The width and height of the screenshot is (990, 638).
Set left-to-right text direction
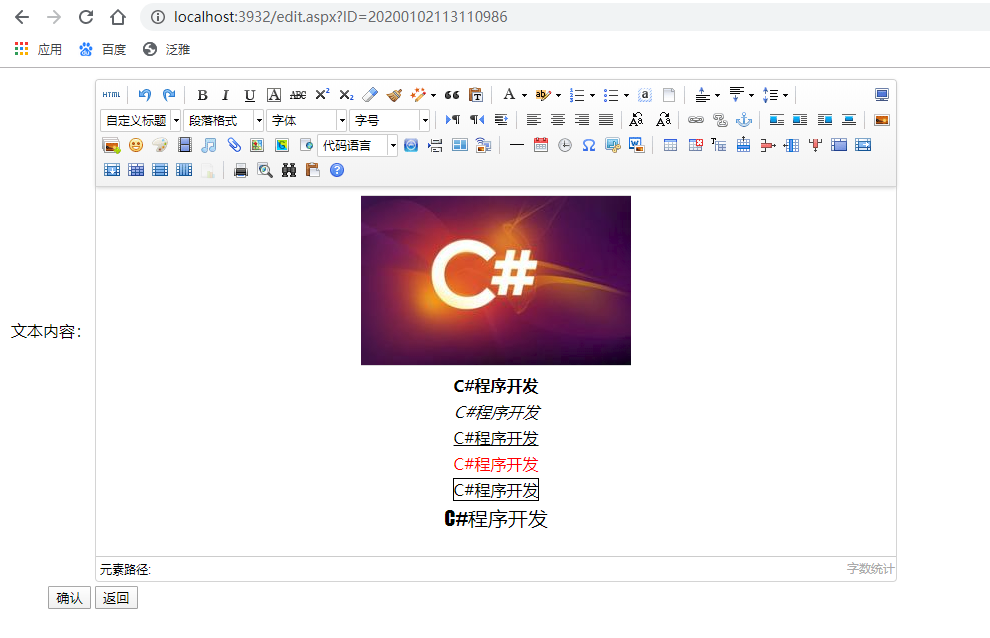453,119
